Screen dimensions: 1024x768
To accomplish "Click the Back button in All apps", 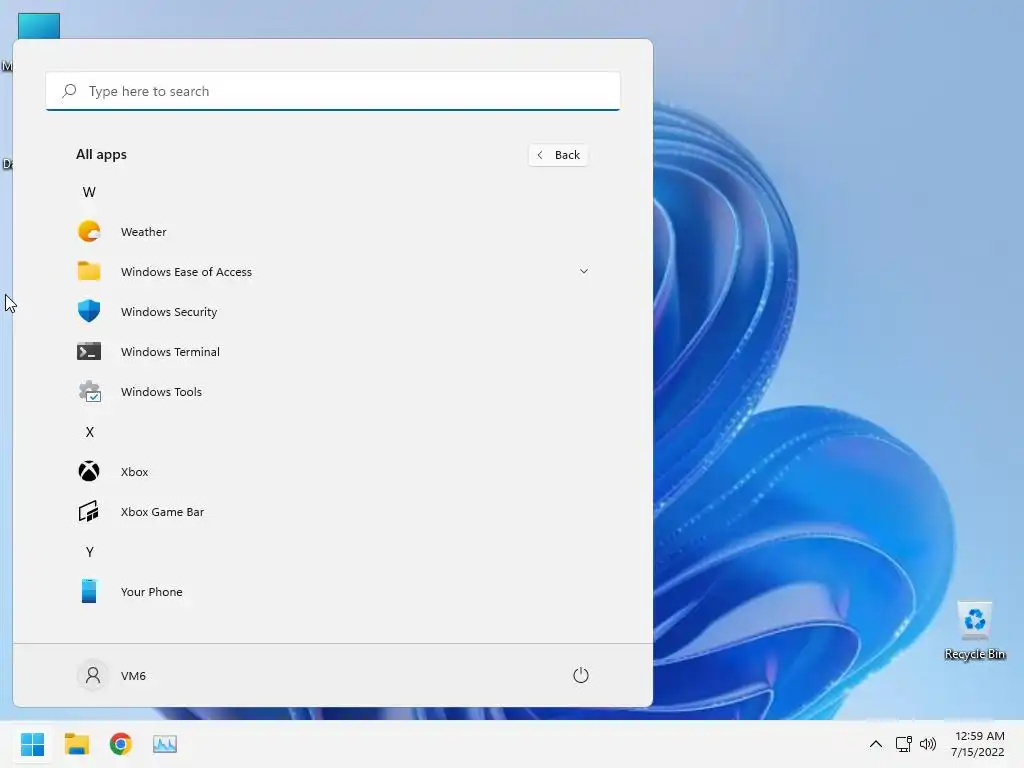I will coord(558,155).
